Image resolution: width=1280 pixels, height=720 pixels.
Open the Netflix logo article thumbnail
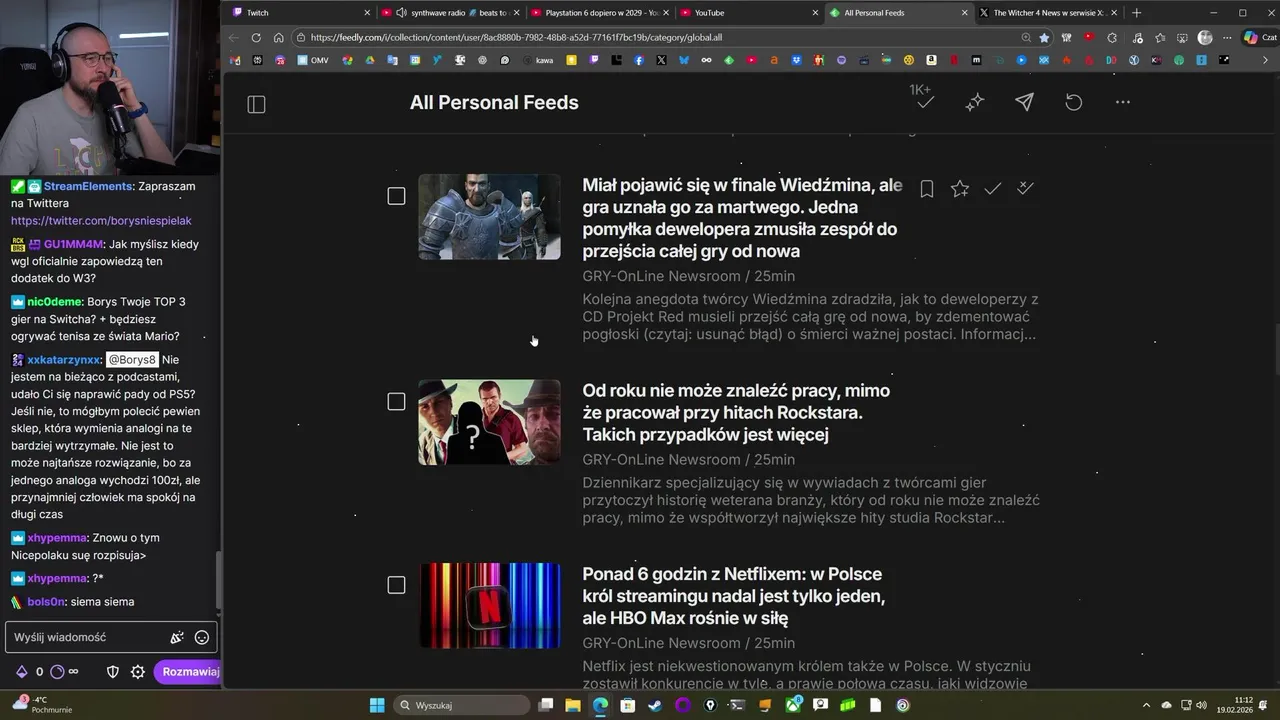489,605
